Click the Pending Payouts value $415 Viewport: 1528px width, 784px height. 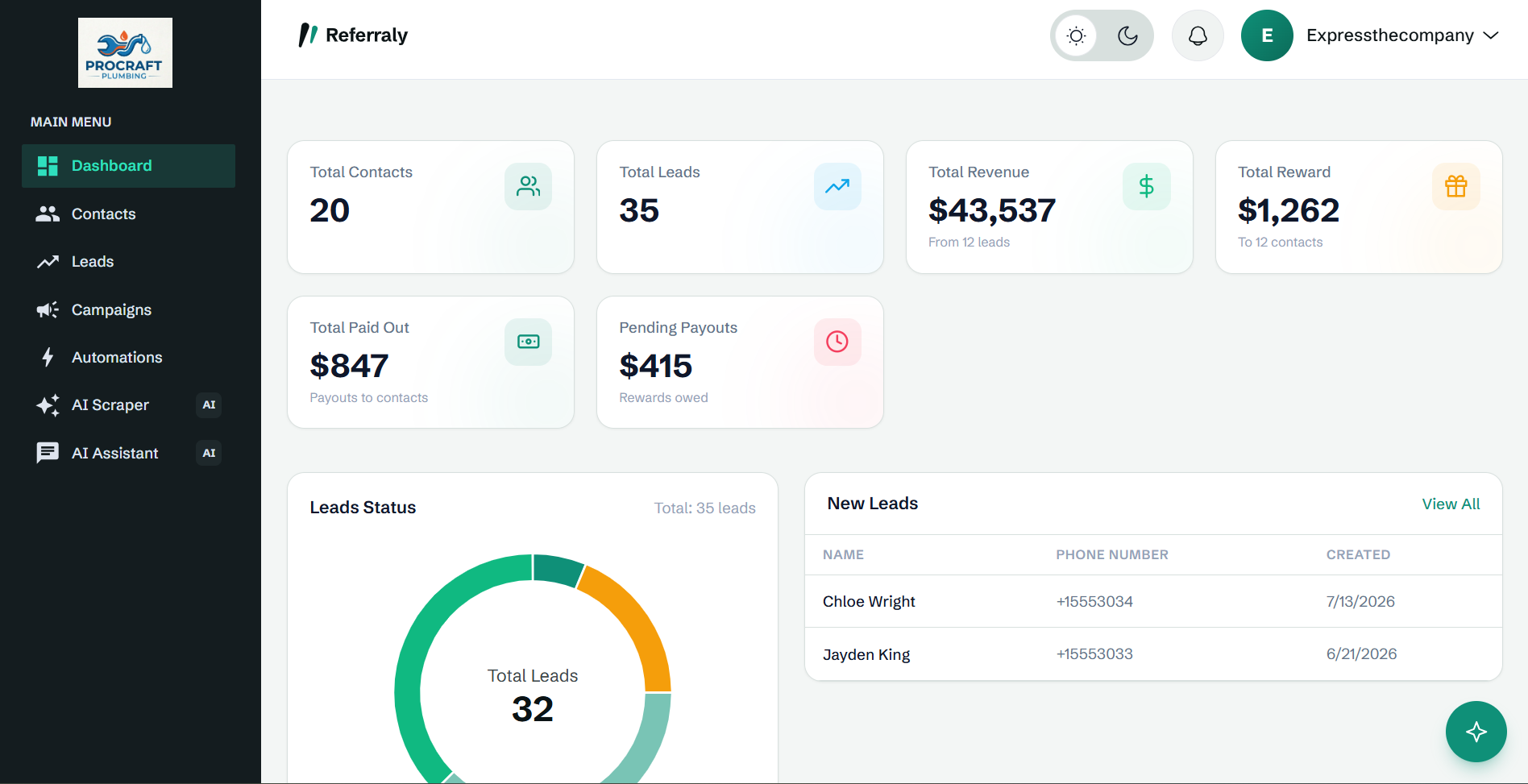(655, 366)
